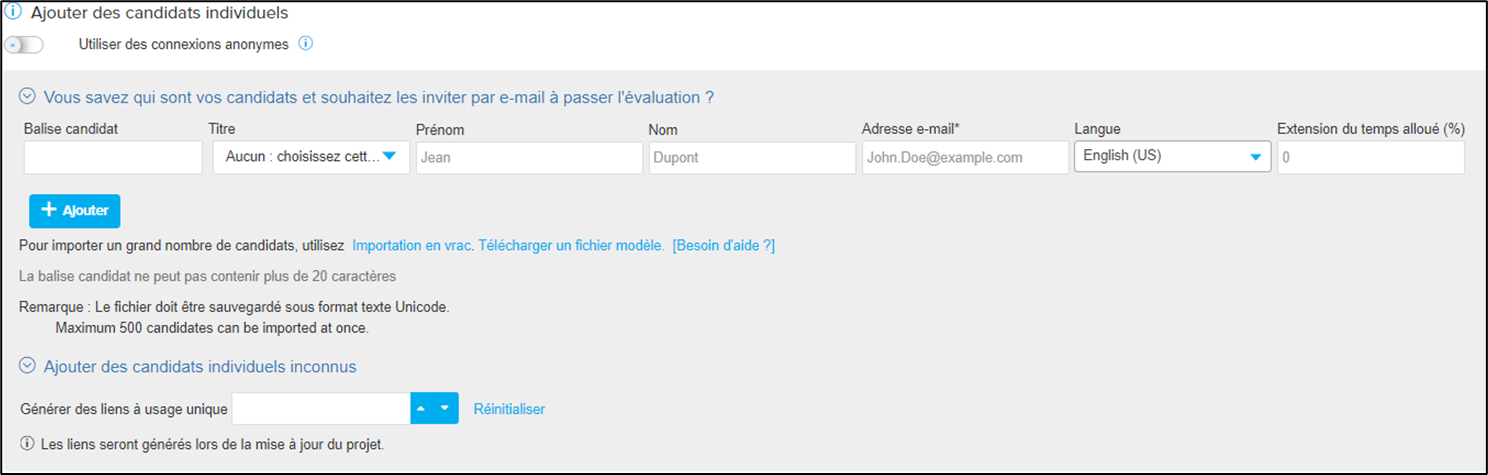The height and width of the screenshot is (475, 1488).
Task: Collapse the 'Vous savez qui sont vos candidats' section
Action: (28, 97)
